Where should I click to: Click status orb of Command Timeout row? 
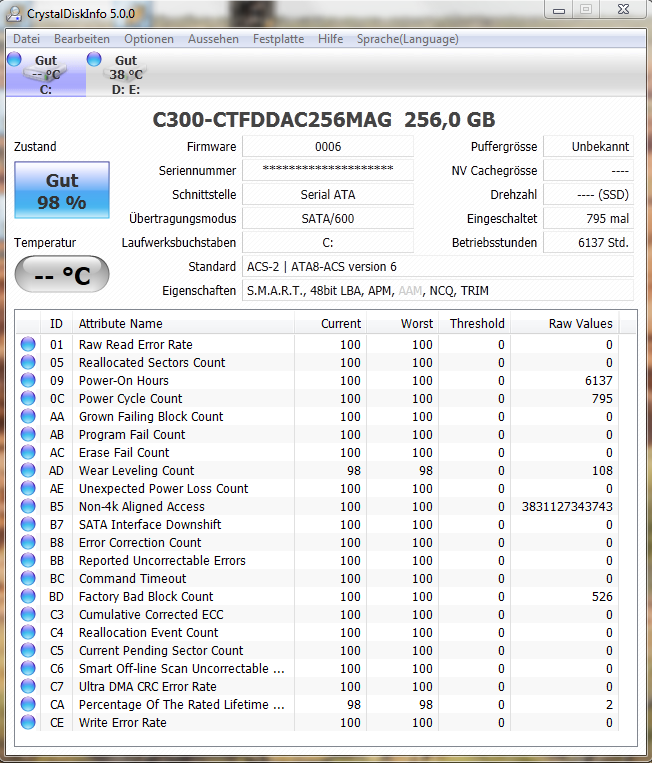pos(28,578)
